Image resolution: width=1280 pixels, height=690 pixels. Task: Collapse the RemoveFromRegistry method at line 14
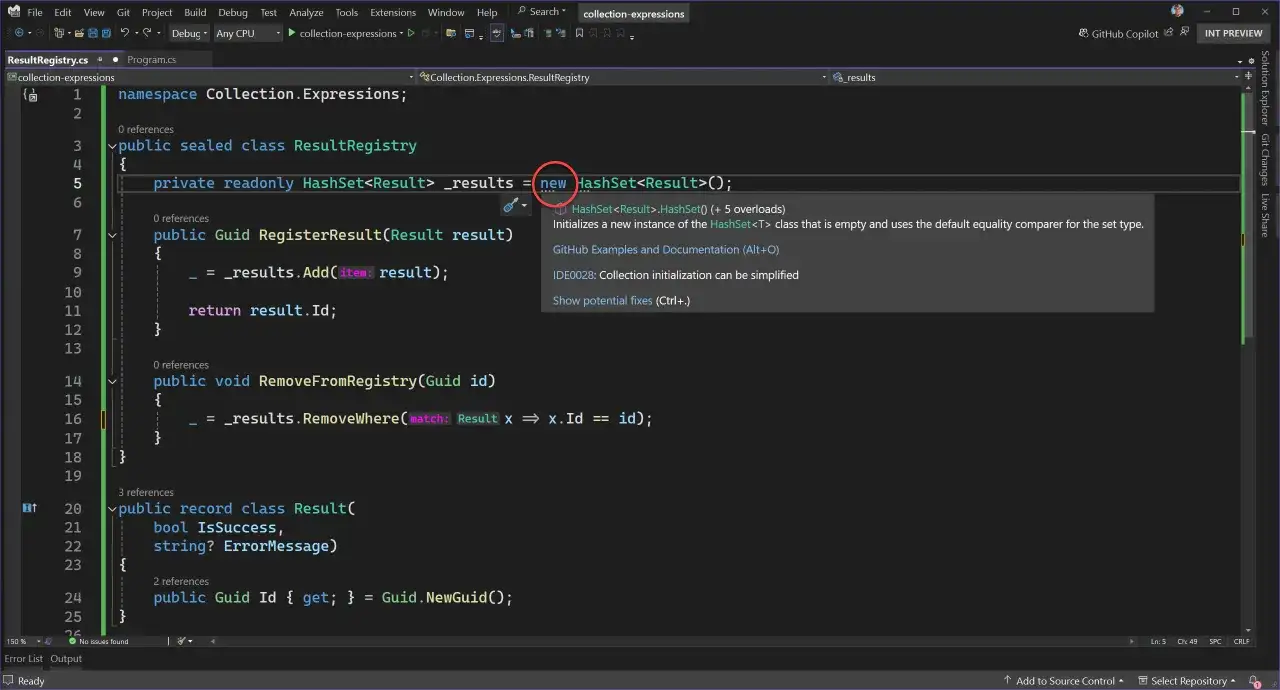click(112, 381)
